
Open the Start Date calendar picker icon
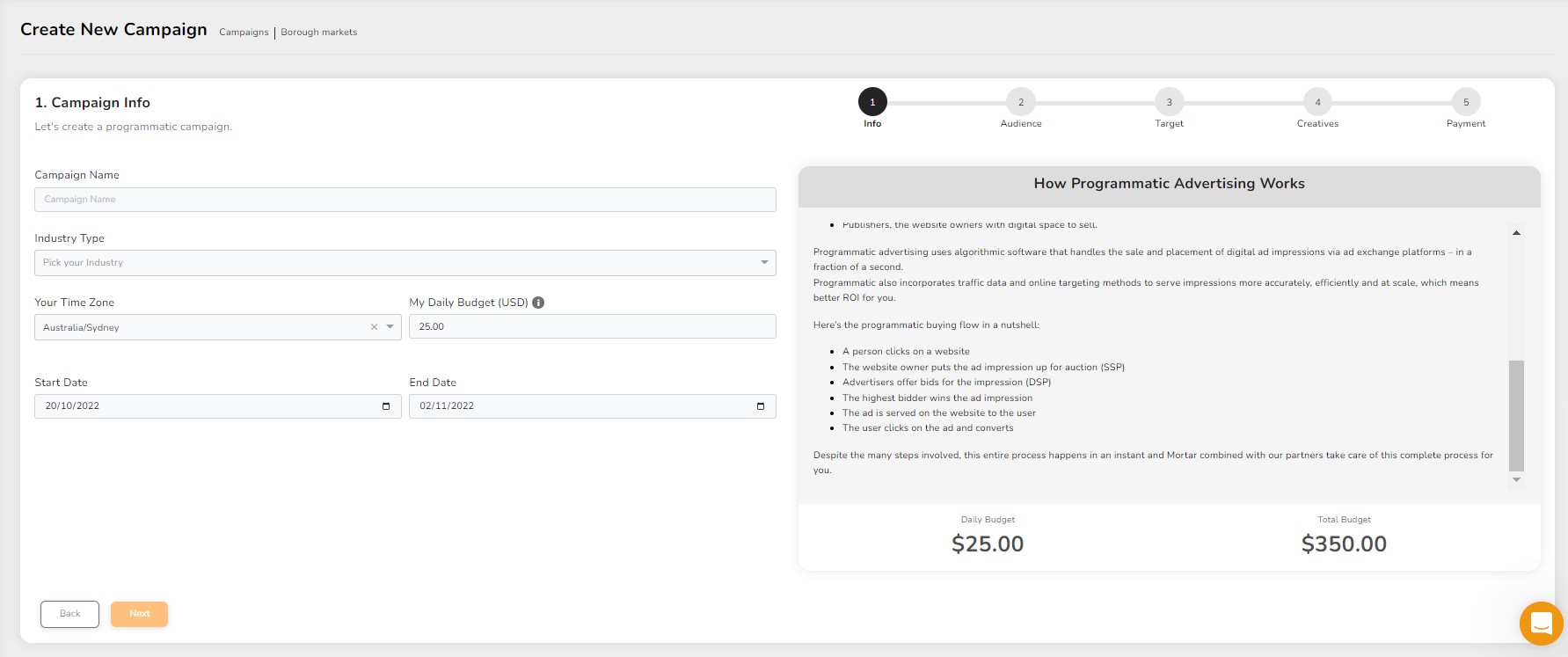click(386, 406)
